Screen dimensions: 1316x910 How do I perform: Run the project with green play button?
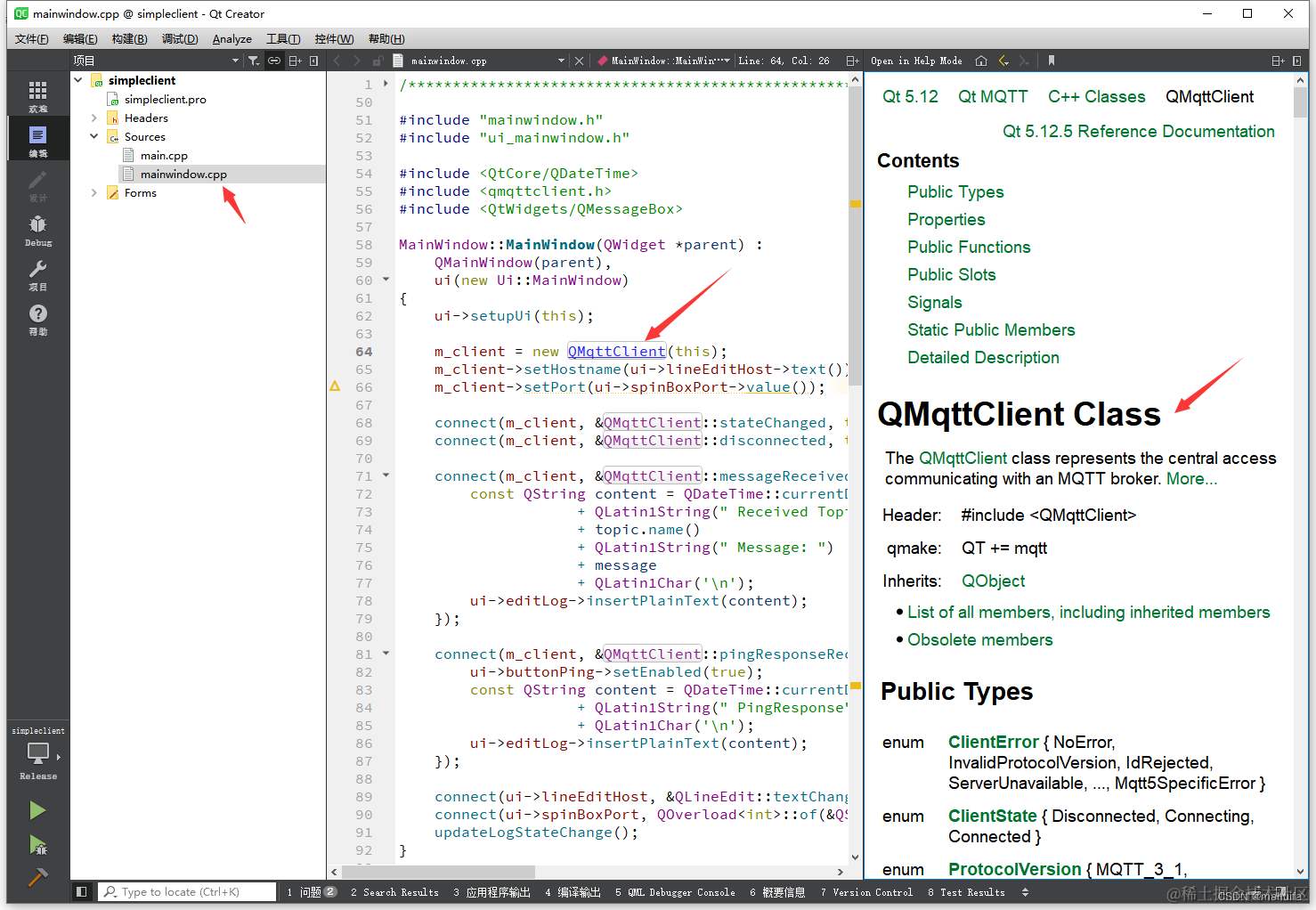click(x=37, y=810)
